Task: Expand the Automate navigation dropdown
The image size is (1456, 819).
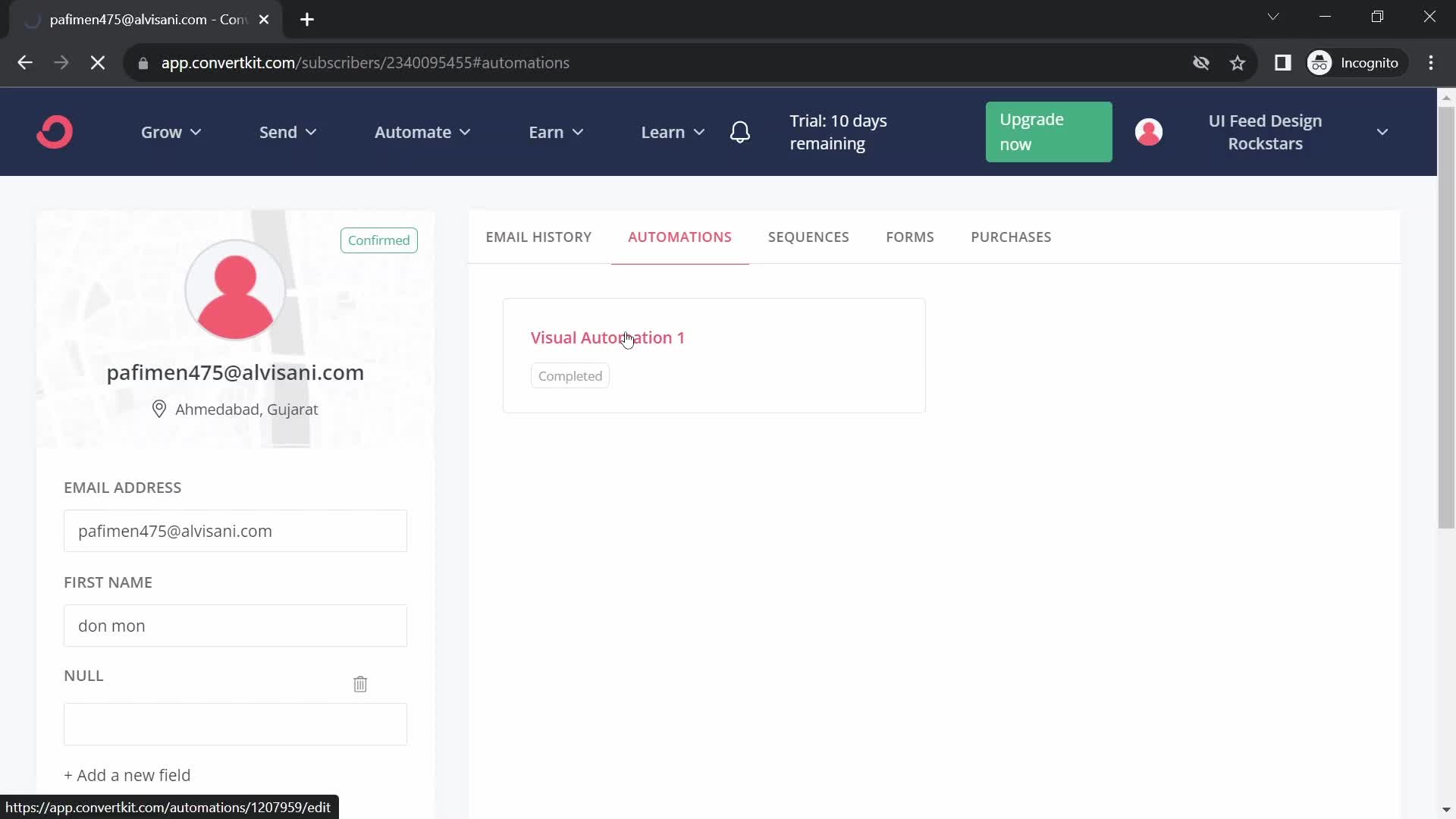Action: (x=421, y=132)
